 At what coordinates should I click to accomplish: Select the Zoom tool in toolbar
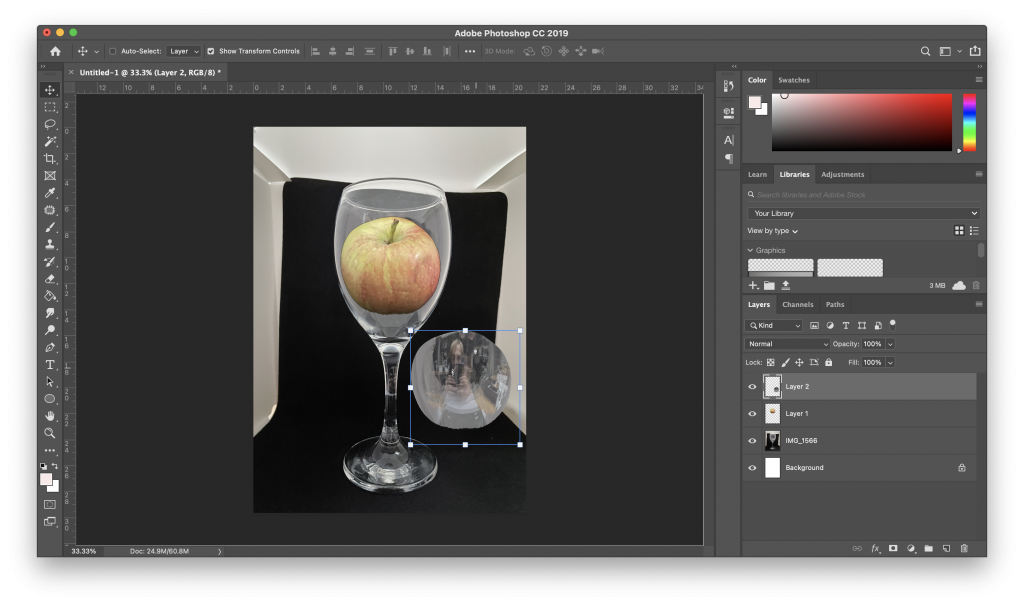click(x=50, y=433)
